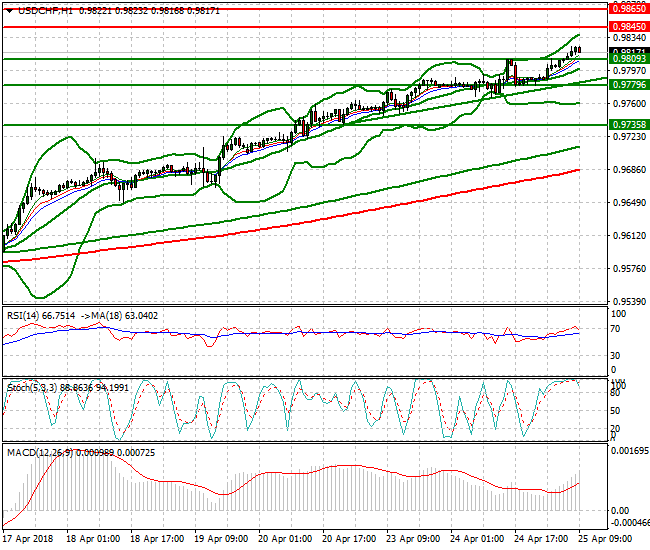The height and width of the screenshot is (550, 650).
Task: Click the 19 Apr 09:00 time label
Action: click(221, 539)
